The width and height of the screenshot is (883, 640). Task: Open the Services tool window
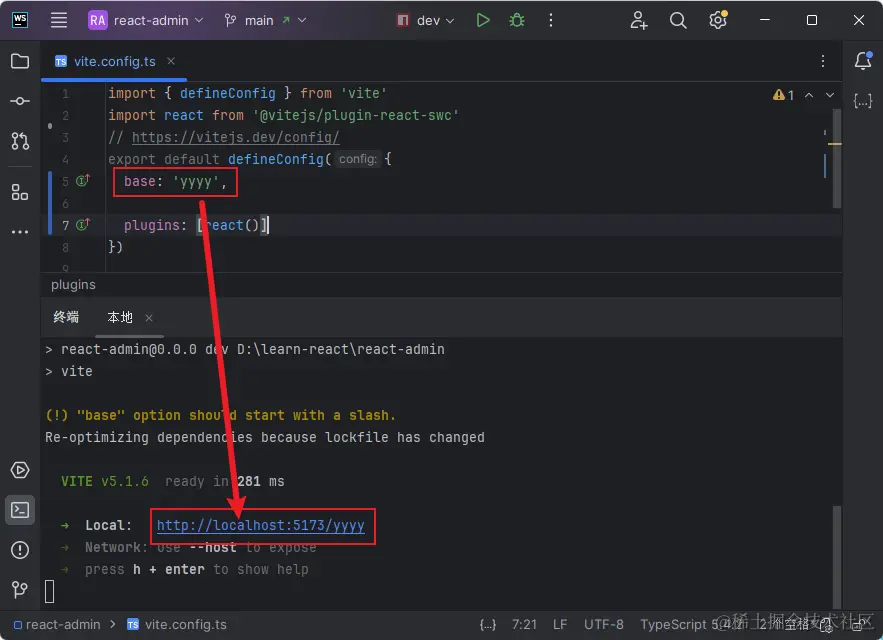coord(20,470)
